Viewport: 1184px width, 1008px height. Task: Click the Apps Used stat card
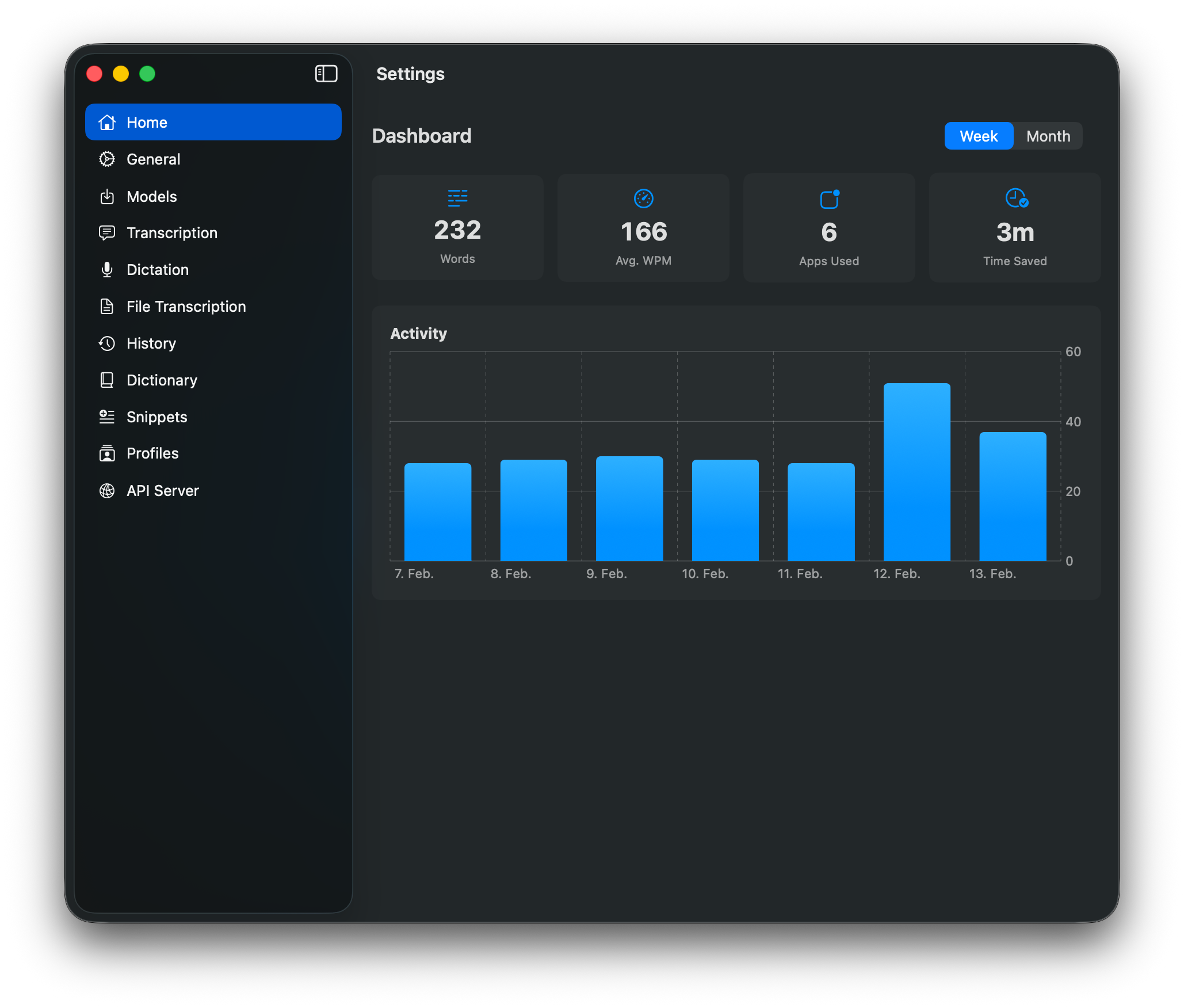(x=828, y=228)
